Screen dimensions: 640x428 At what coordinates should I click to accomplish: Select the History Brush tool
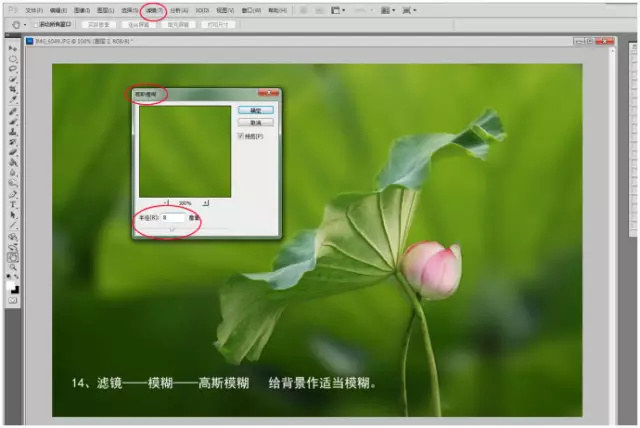(13, 142)
